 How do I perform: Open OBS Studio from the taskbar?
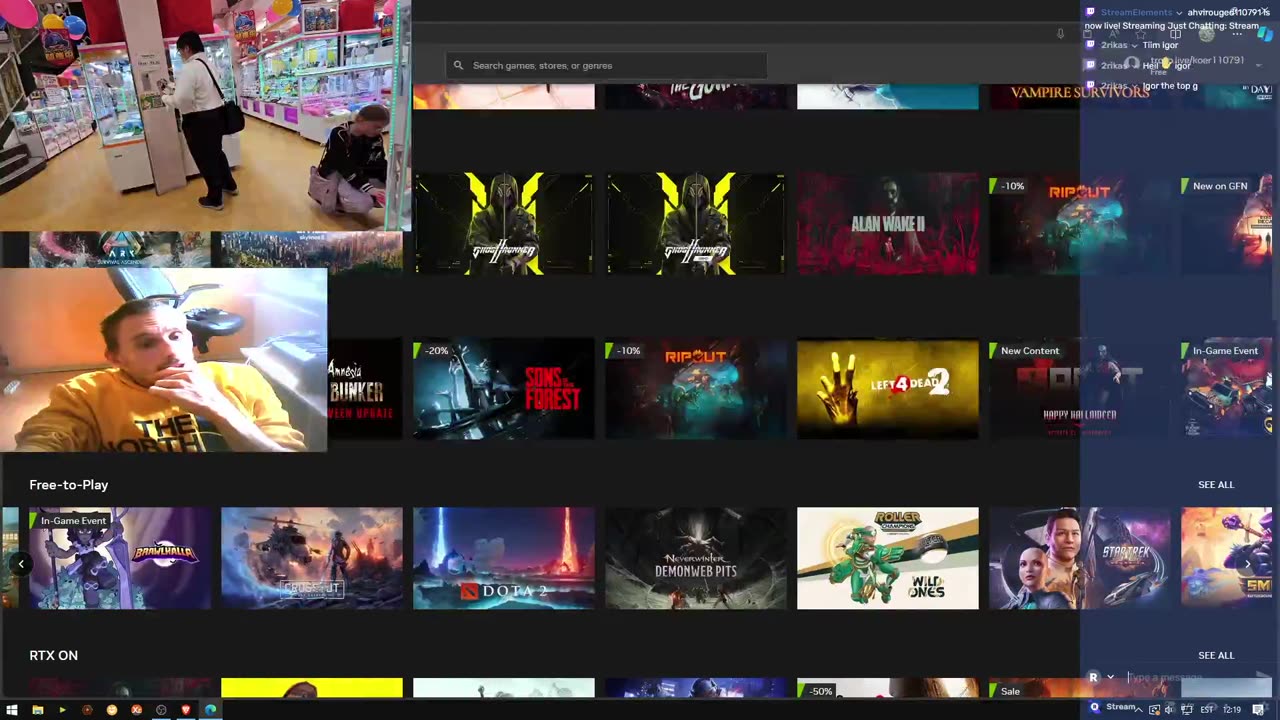point(161,710)
